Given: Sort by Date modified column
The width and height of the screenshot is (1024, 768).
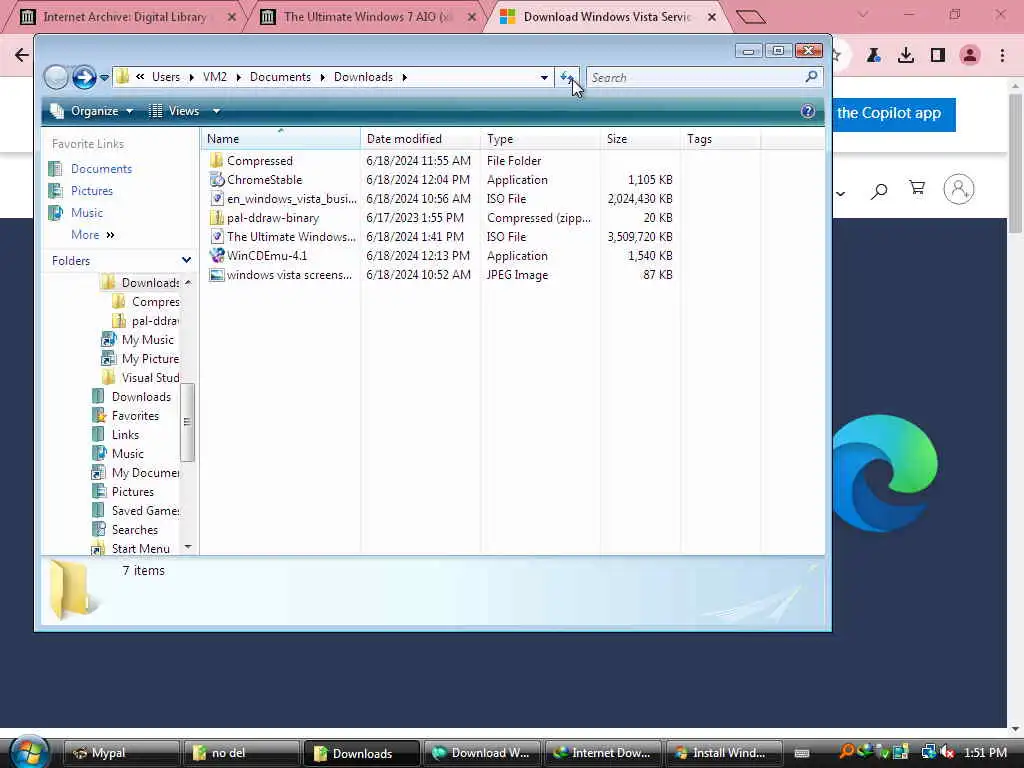Looking at the screenshot, I should tap(421, 138).
